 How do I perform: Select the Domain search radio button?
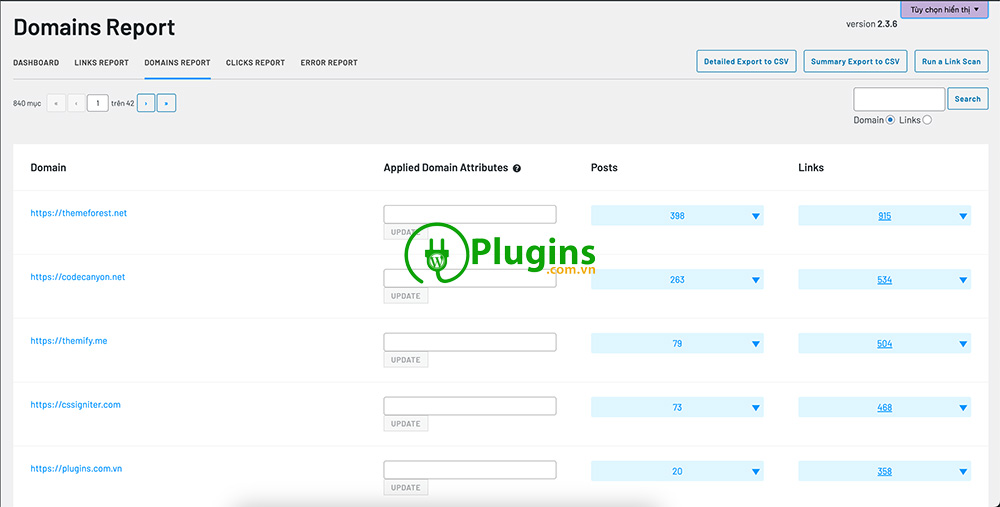(890, 120)
